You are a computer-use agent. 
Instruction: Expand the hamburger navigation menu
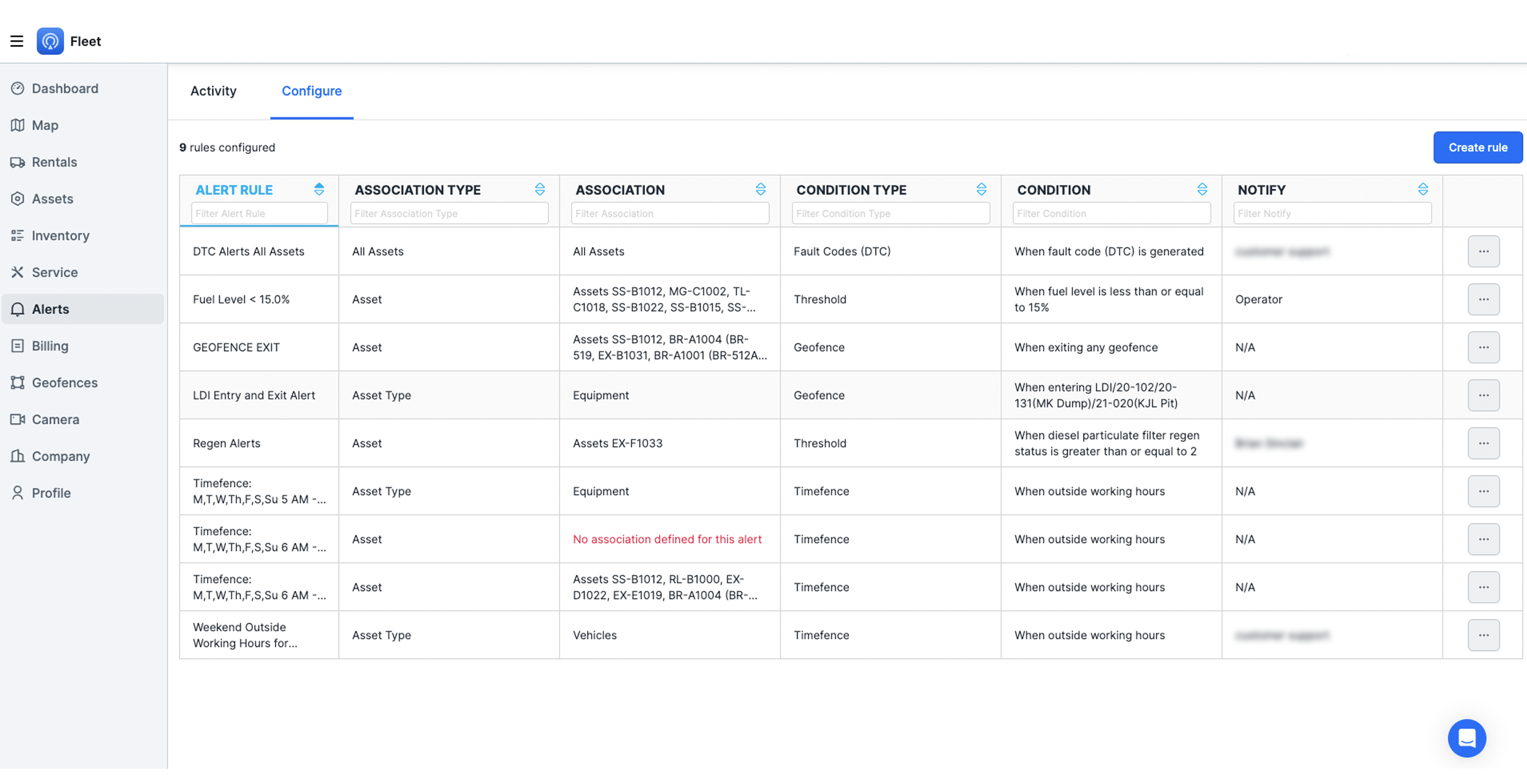(x=16, y=41)
